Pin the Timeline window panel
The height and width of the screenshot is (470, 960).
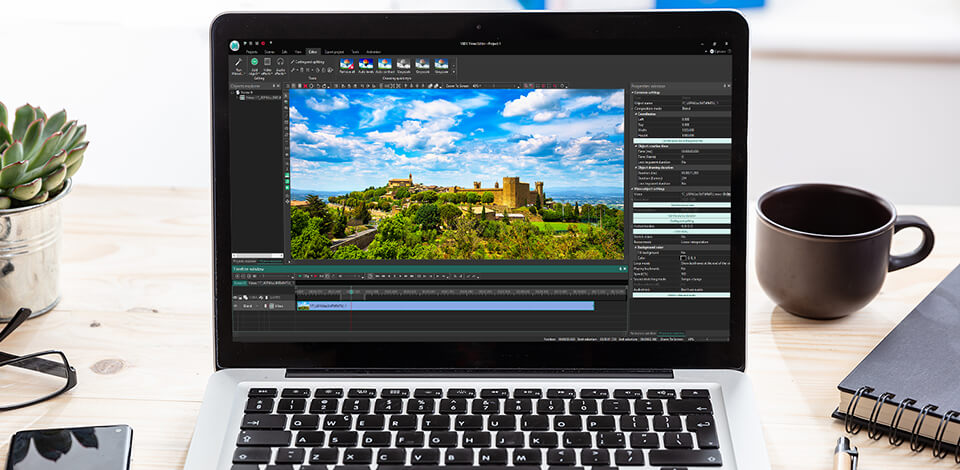[618, 269]
